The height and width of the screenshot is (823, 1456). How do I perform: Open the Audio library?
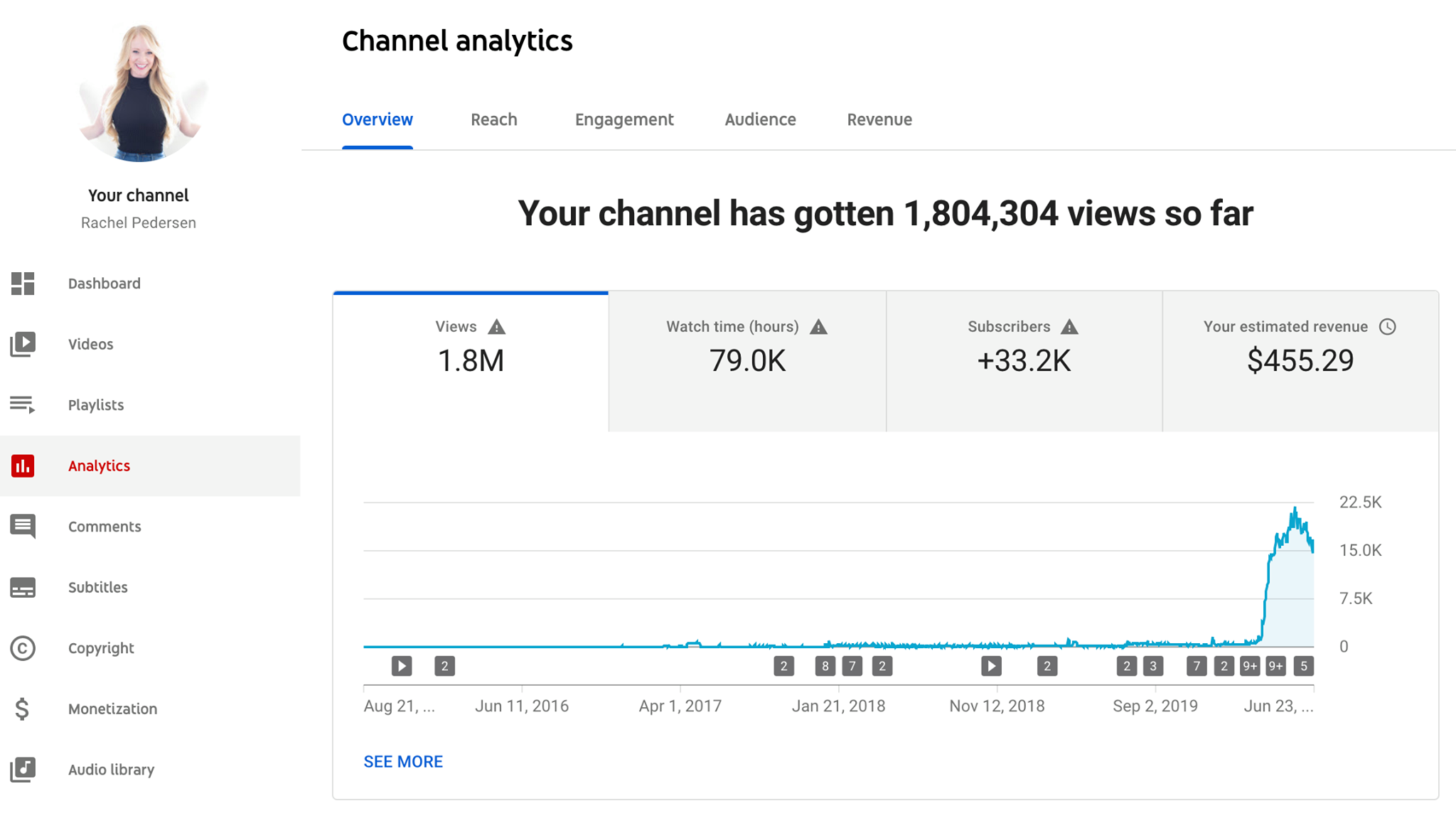point(111,769)
